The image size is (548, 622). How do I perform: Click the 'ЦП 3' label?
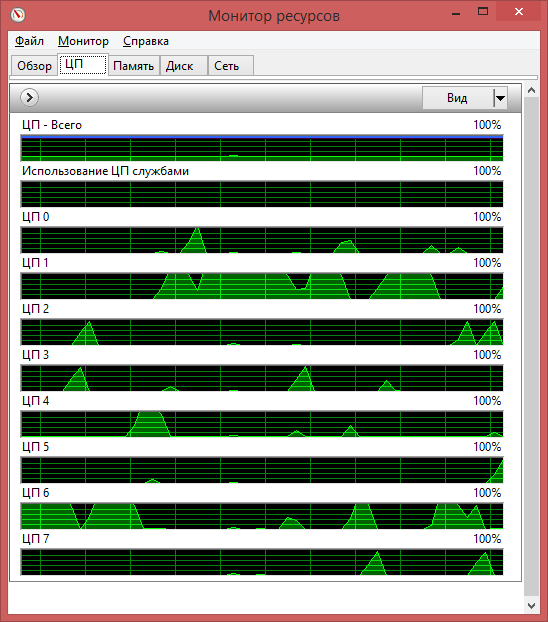[35, 355]
